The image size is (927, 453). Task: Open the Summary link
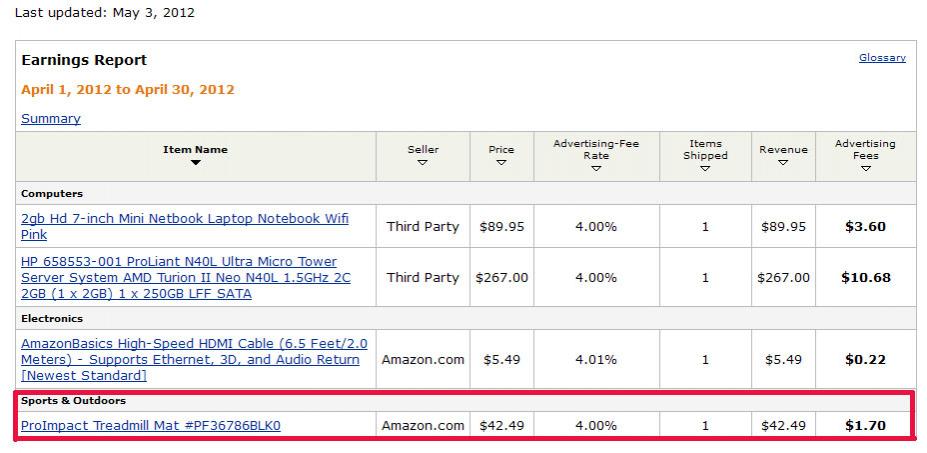(51, 118)
